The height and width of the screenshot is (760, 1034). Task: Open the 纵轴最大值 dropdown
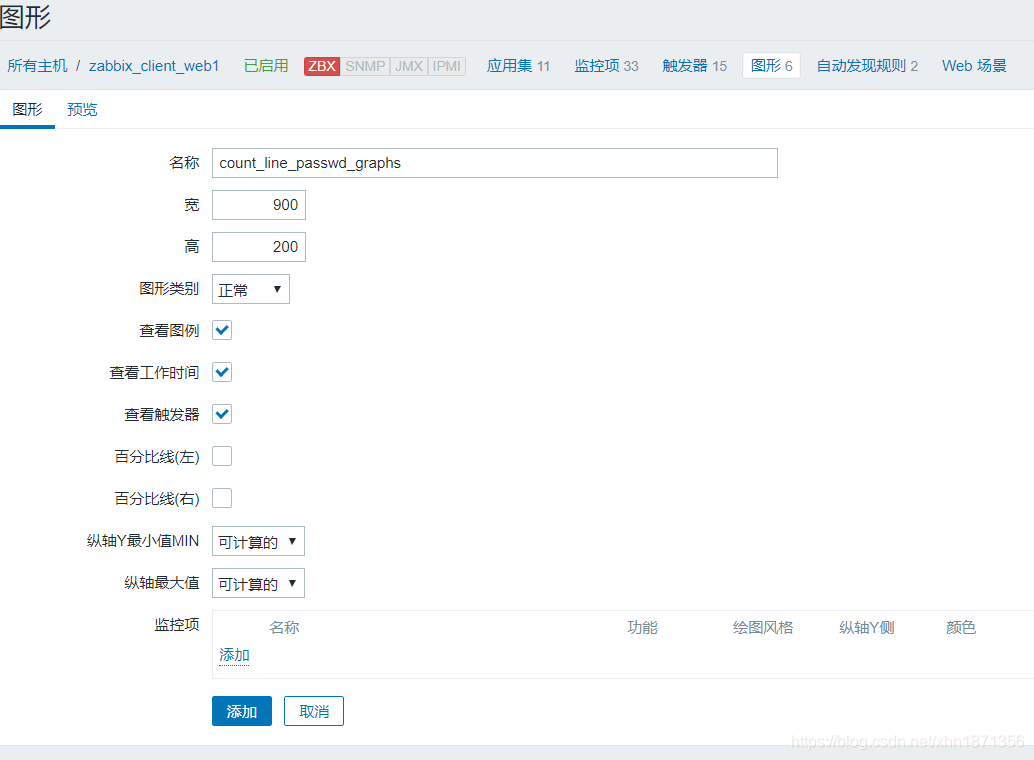[258, 583]
